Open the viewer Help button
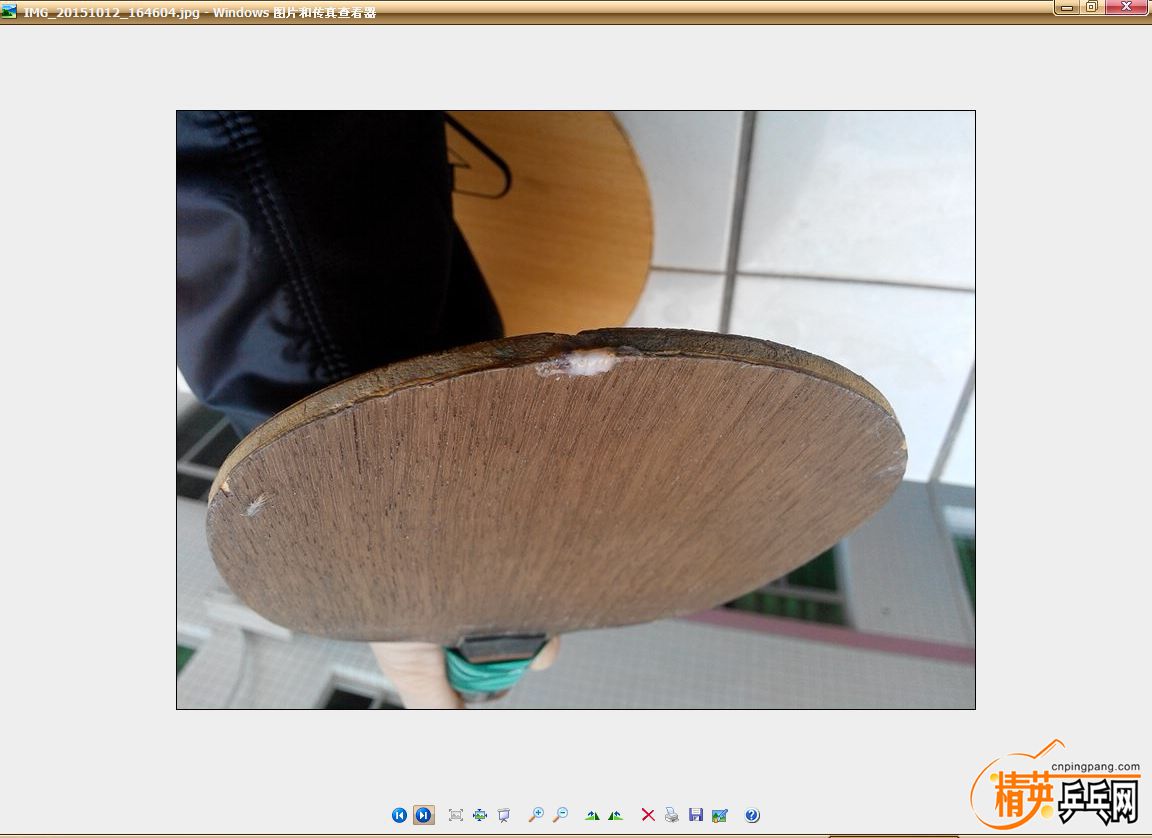The image size is (1152, 838). [x=752, y=814]
